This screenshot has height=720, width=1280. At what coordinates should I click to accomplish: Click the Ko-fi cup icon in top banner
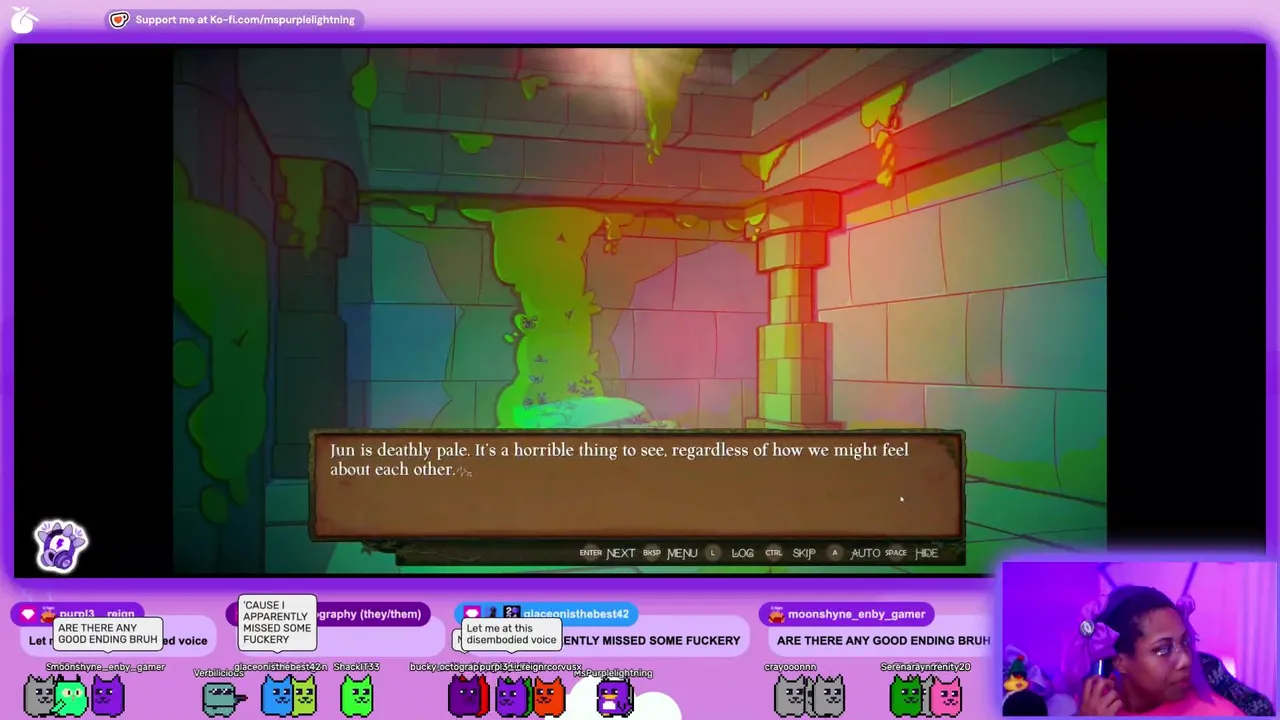click(x=119, y=19)
